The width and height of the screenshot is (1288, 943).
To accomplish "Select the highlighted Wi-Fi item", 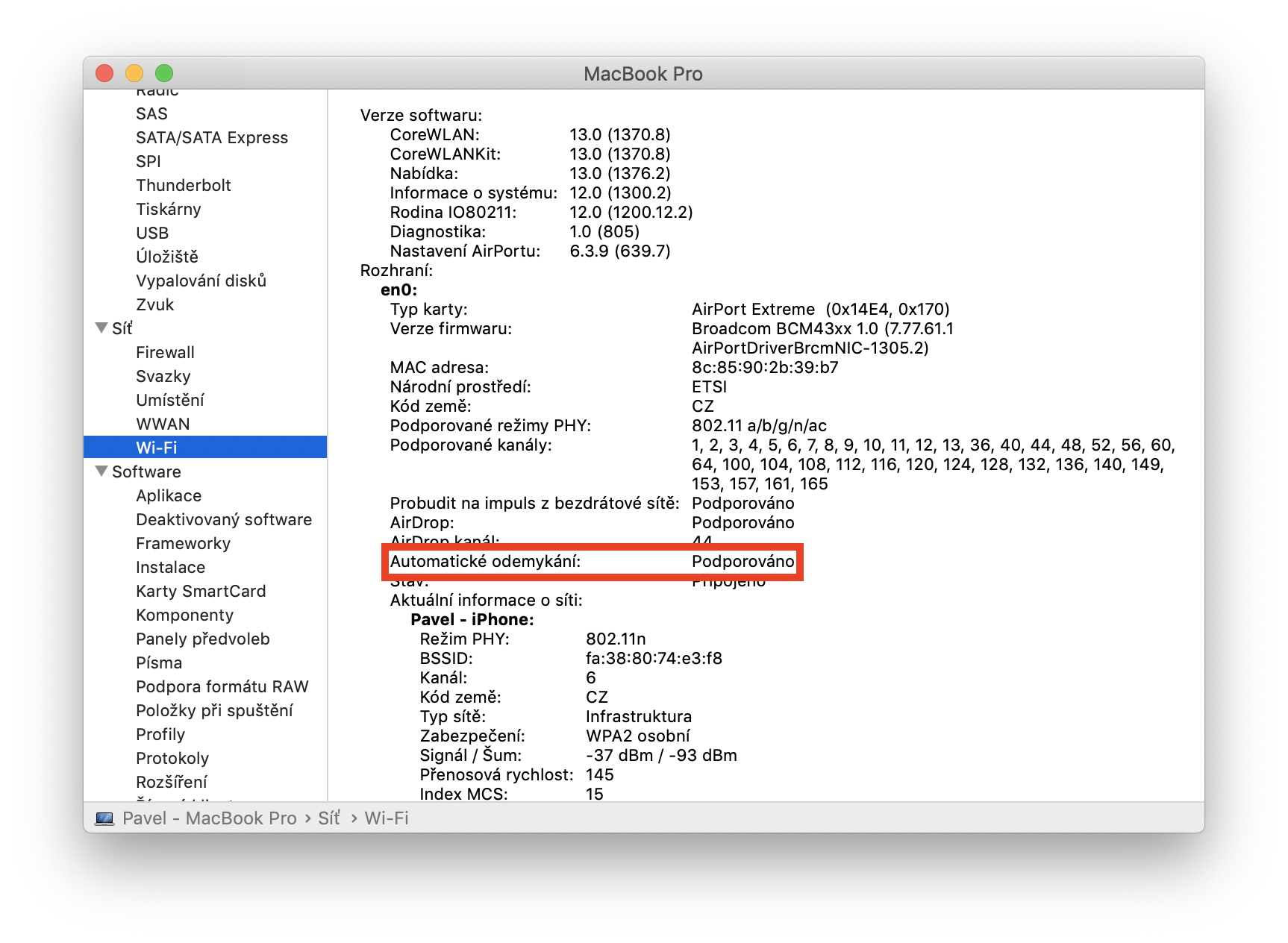I will pos(205,447).
